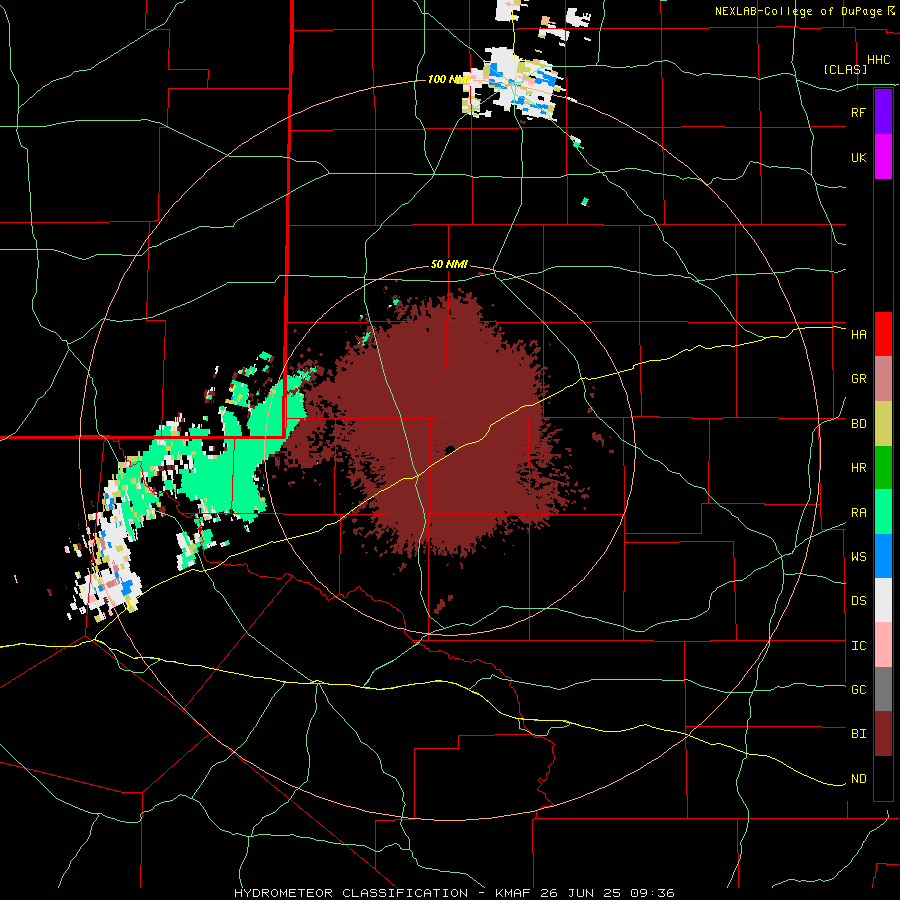900x900 pixels.
Task: Click the black radar site dot
Action: [x=450, y=449]
